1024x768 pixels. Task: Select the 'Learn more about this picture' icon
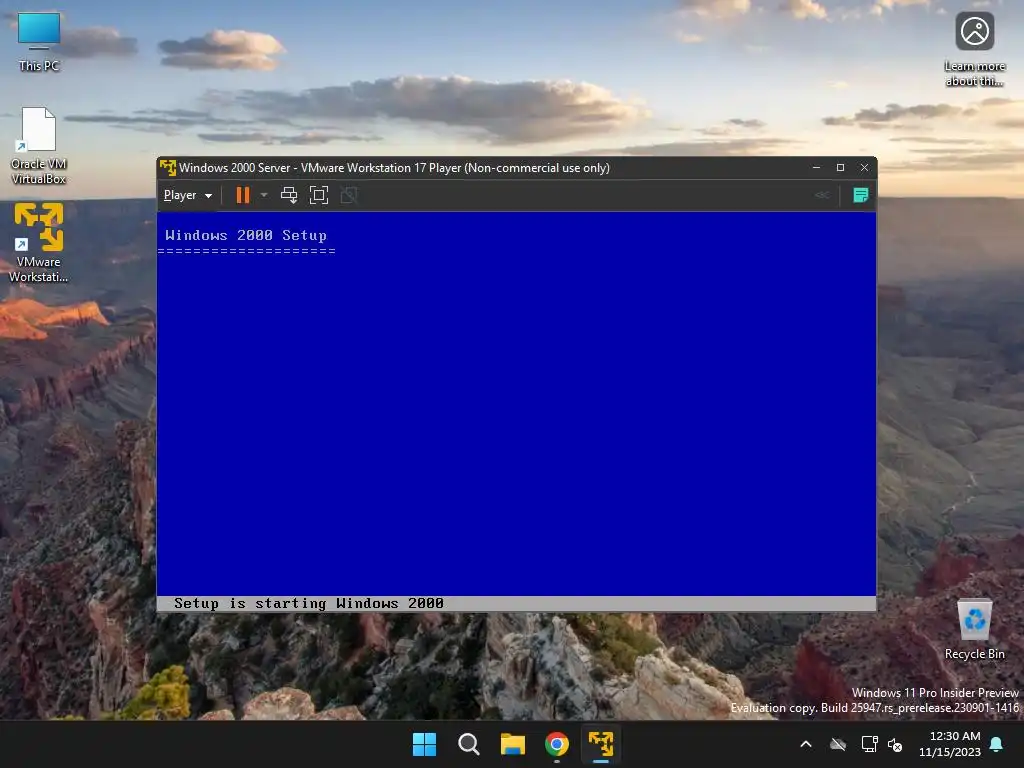[x=974, y=50]
